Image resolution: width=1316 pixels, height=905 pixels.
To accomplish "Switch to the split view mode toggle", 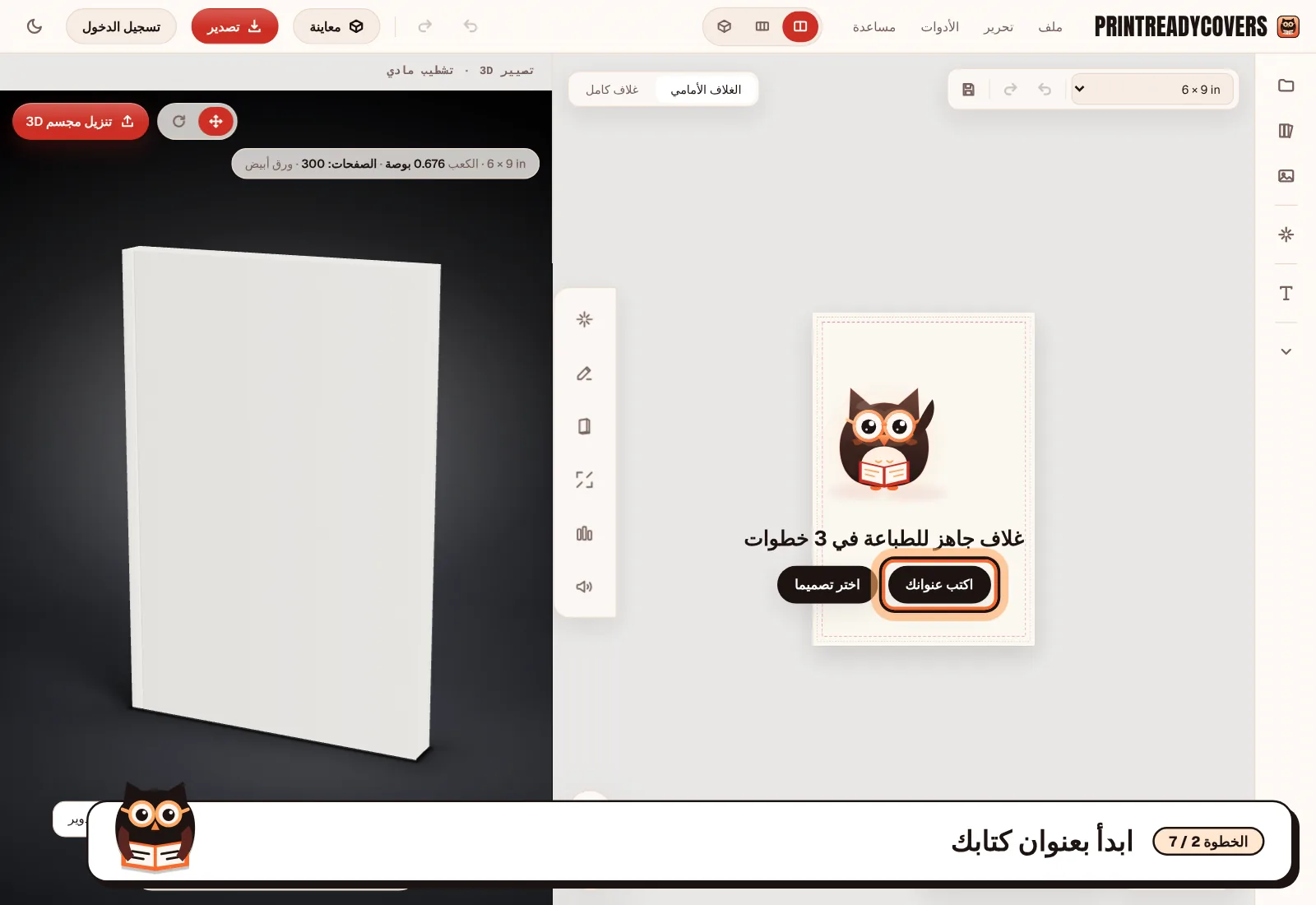I will [800, 26].
